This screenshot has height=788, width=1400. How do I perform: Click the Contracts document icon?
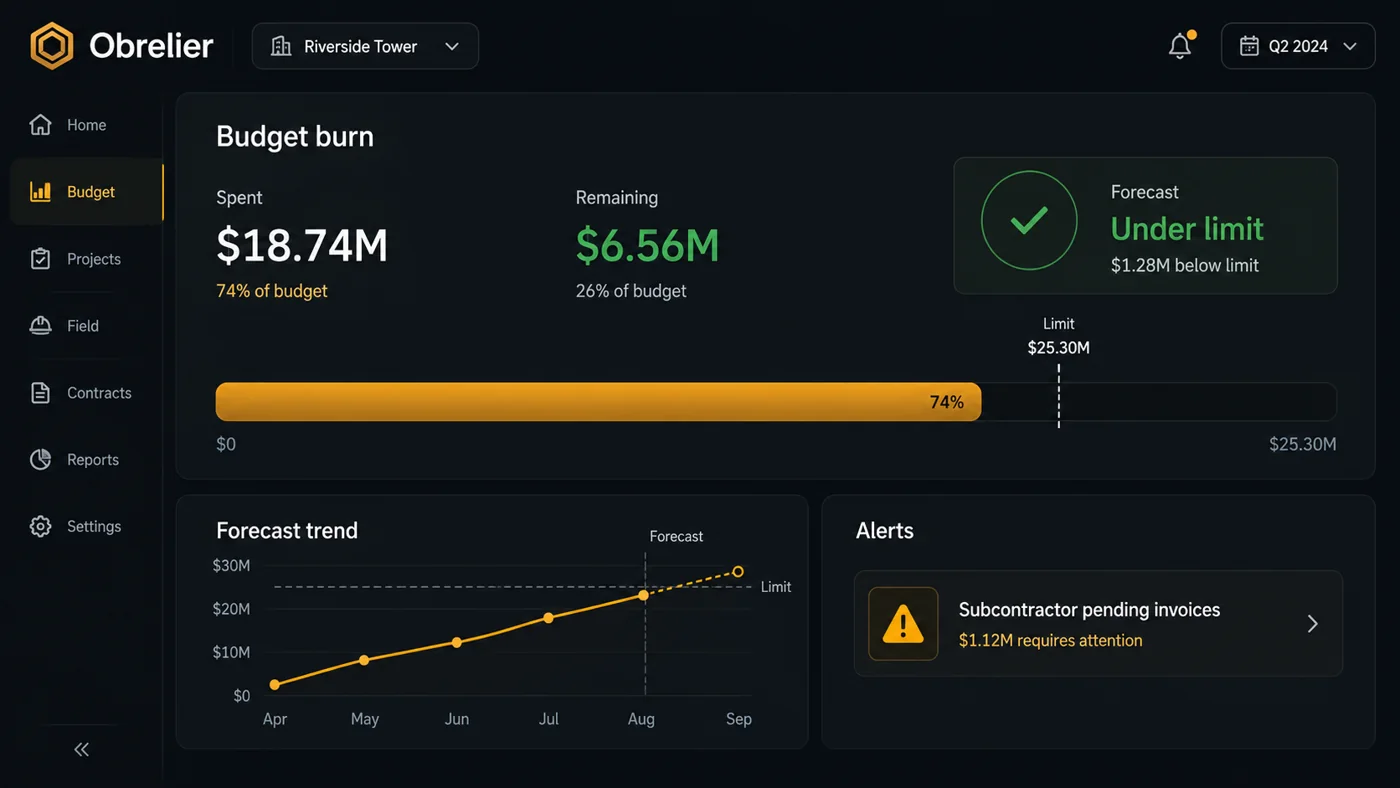coord(40,393)
